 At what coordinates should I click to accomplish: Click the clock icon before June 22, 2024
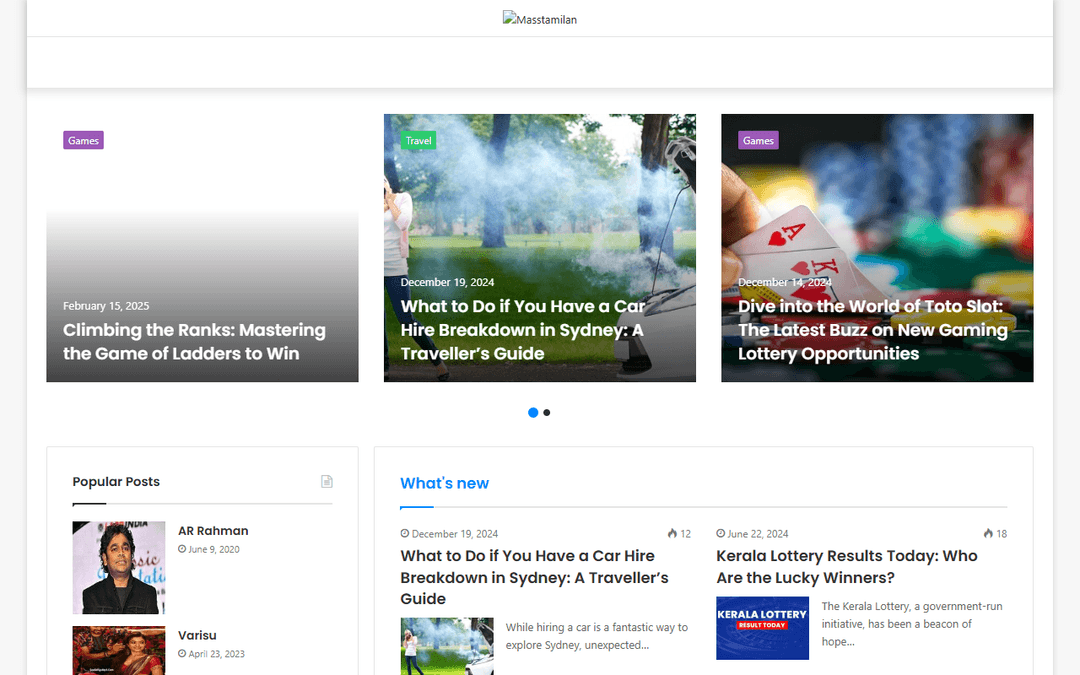point(720,533)
